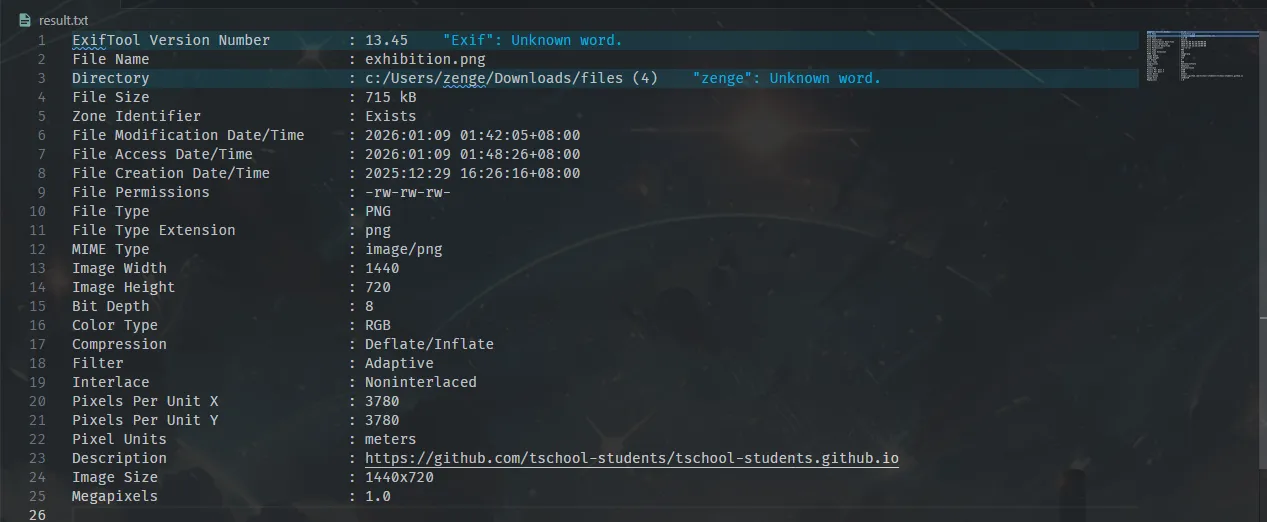The height and width of the screenshot is (522, 1267).
Task: Click the "File Permissions" label
Action: (x=141, y=192)
